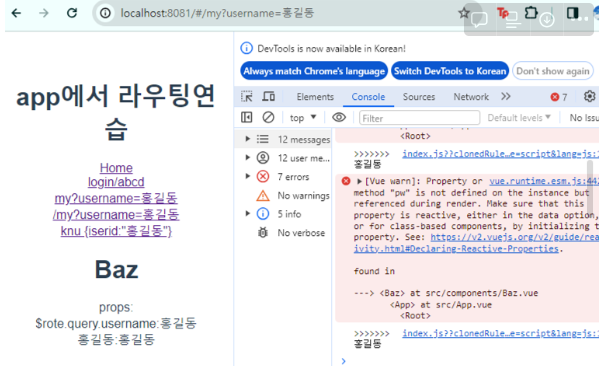Open the login/abcd link
The image size is (603, 366).
(x=116, y=182)
